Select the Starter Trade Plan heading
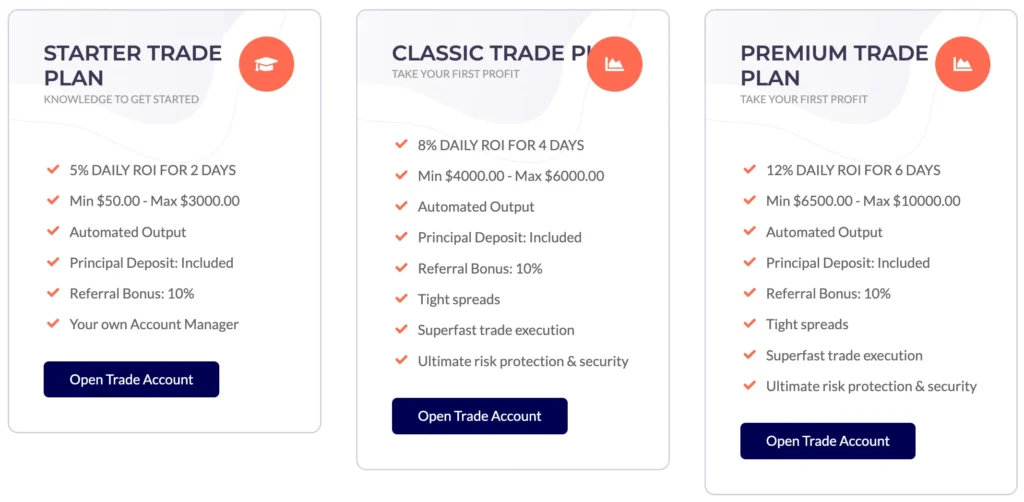 (x=132, y=65)
